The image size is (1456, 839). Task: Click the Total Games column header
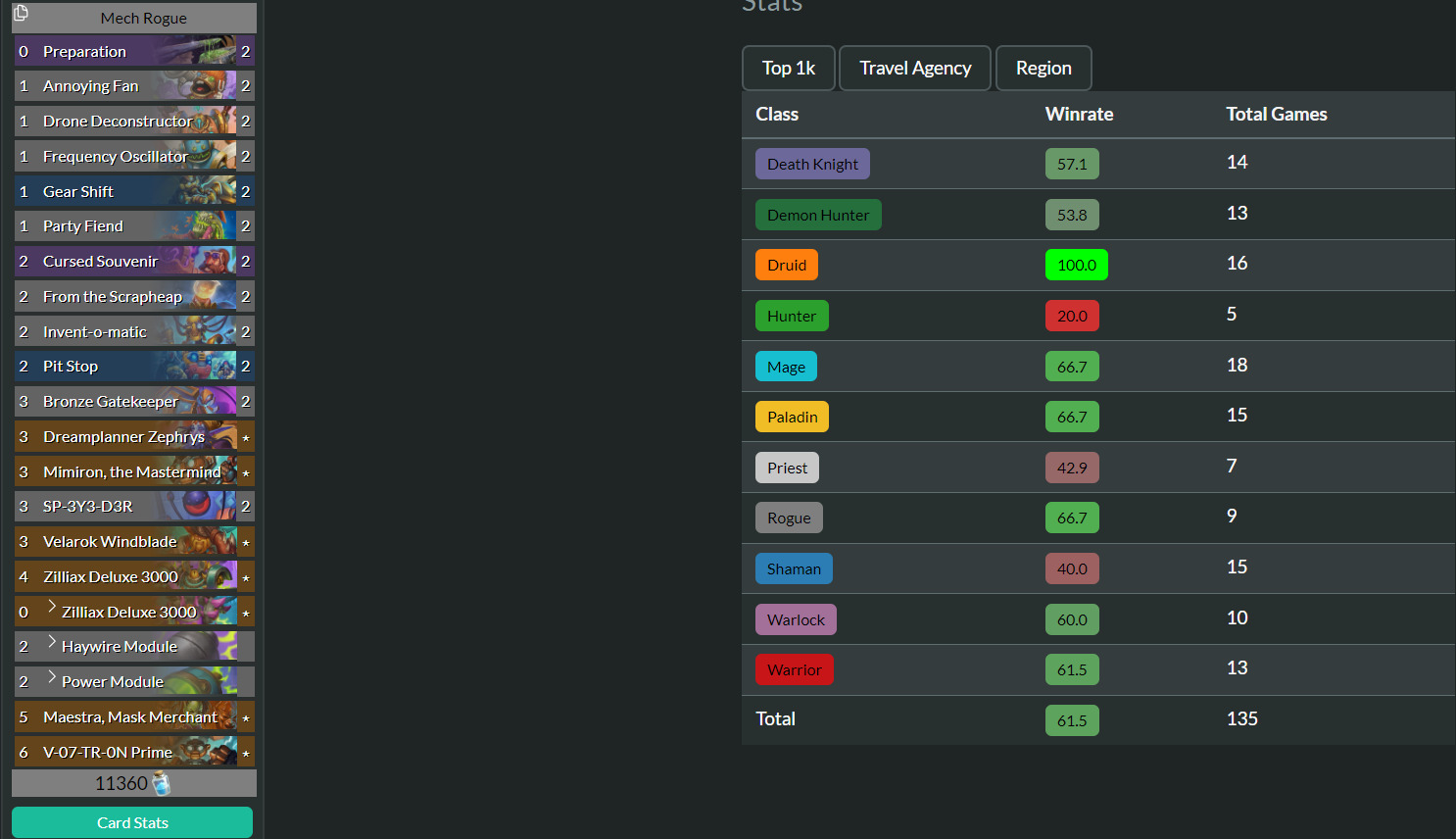(x=1276, y=115)
